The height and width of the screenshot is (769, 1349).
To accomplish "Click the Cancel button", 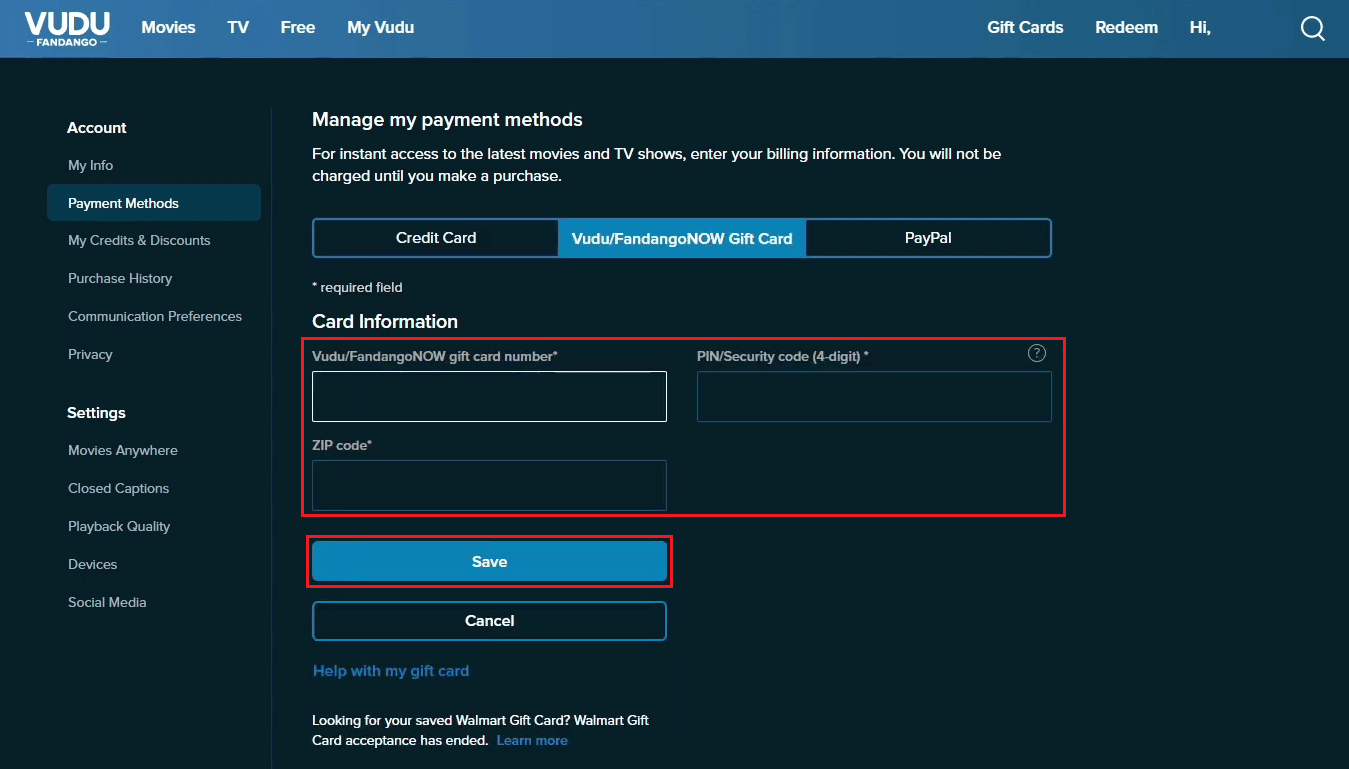I will click(x=489, y=621).
